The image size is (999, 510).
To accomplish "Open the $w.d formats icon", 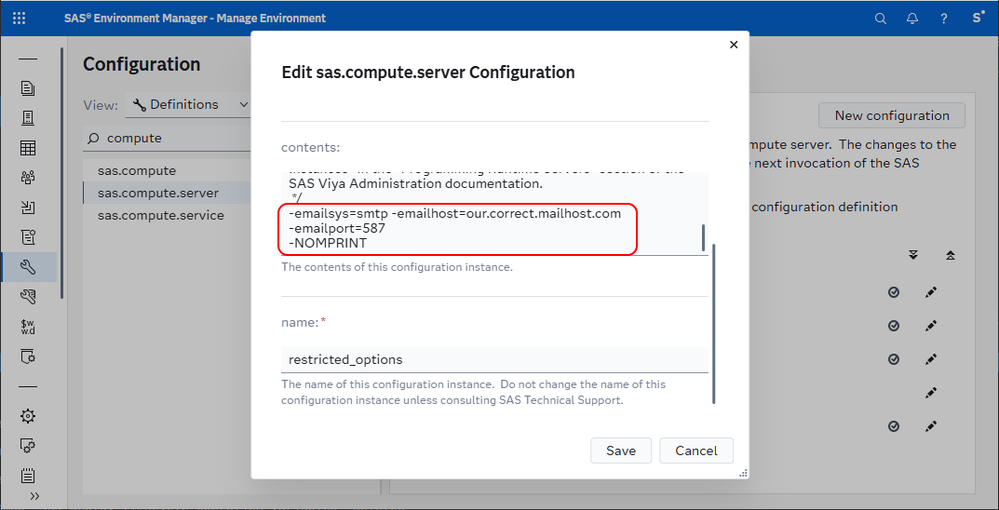I will coord(28,326).
